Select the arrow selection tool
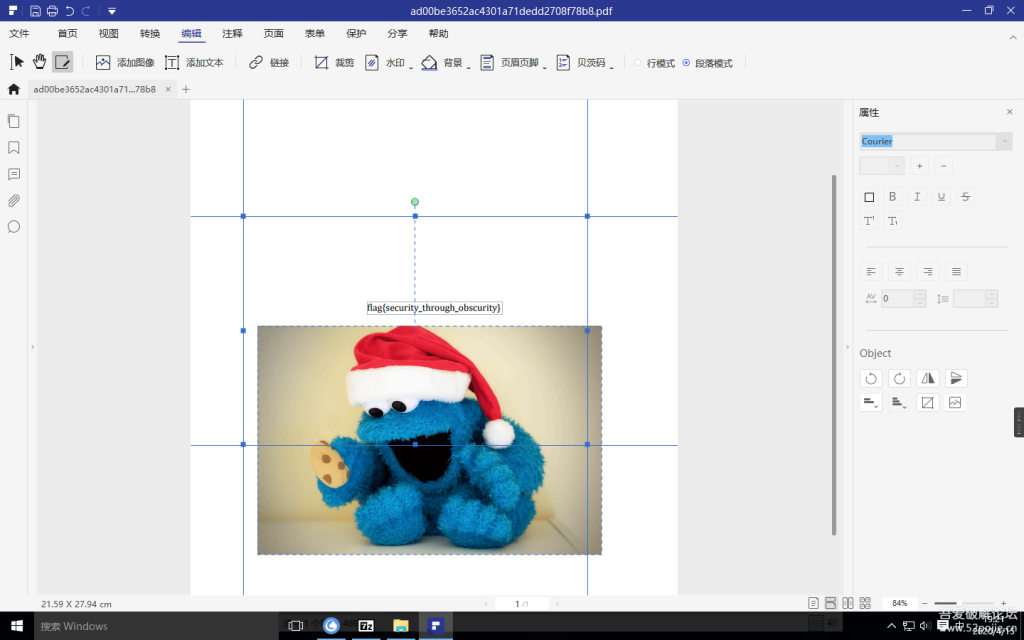The width and height of the screenshot is (1024, 640). 16,62
